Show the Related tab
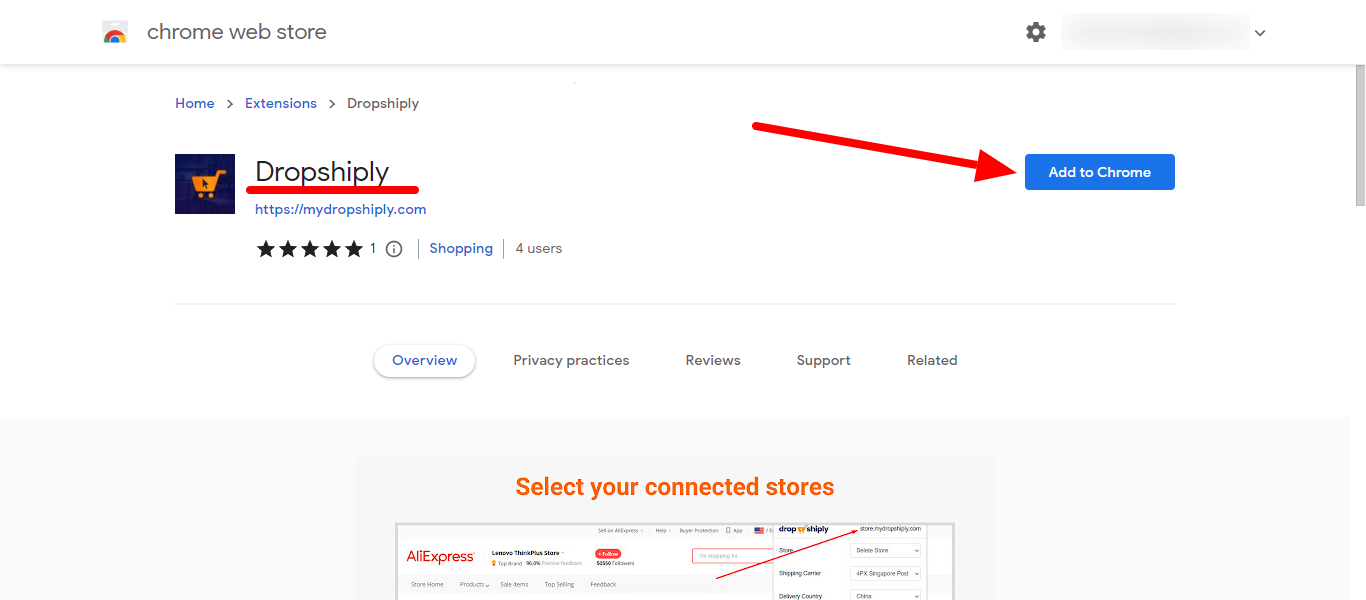The width and height of the screenshot is (1366, 600). click(x=932, y=361)
